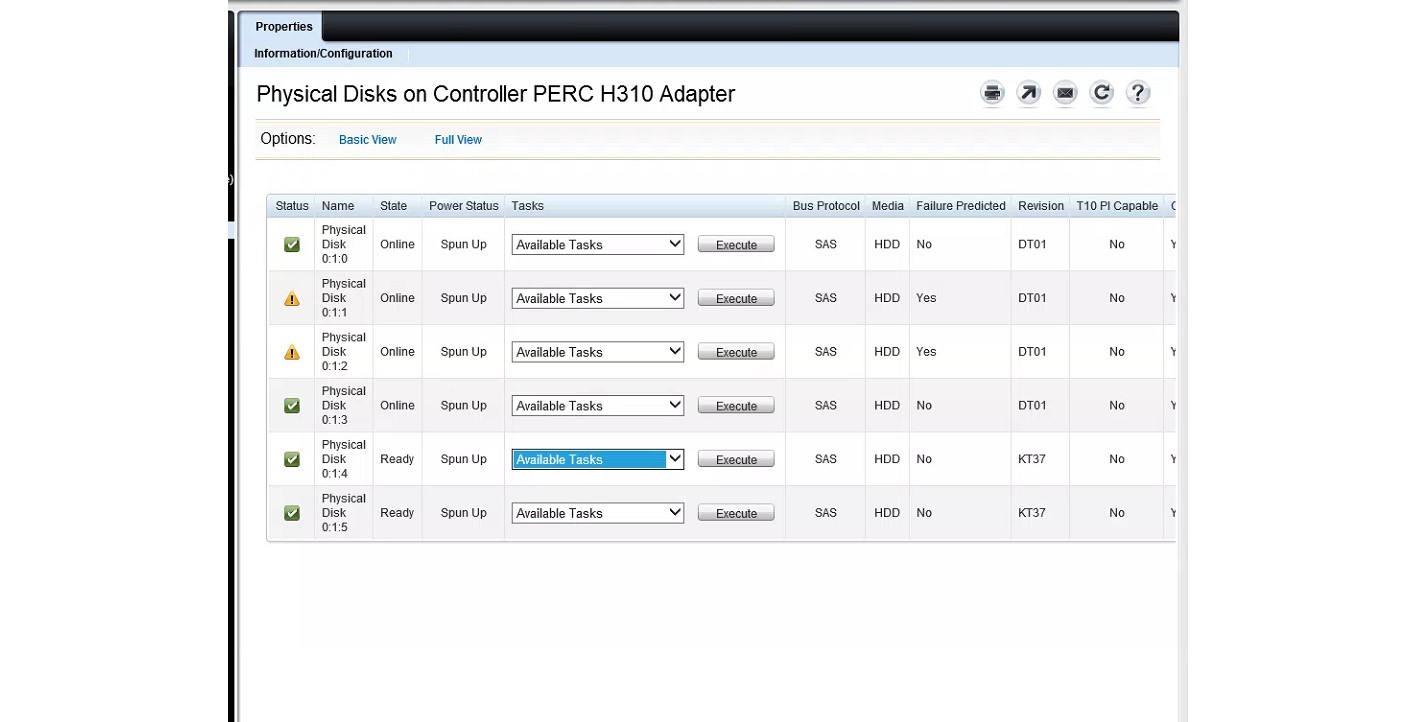Switch to Basic View
This screenshot has width=1416, height=722.
point(367,140)
